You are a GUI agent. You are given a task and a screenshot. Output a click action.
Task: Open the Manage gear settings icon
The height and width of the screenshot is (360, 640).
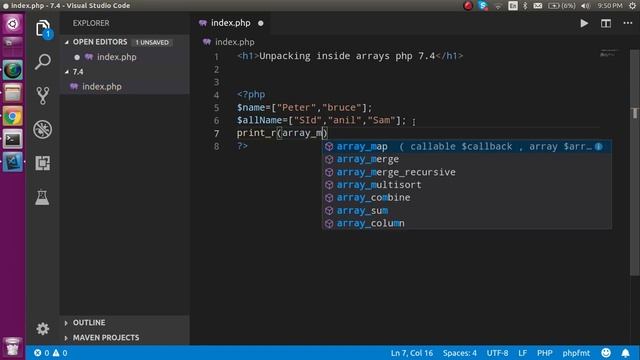(x=42, y=329)
